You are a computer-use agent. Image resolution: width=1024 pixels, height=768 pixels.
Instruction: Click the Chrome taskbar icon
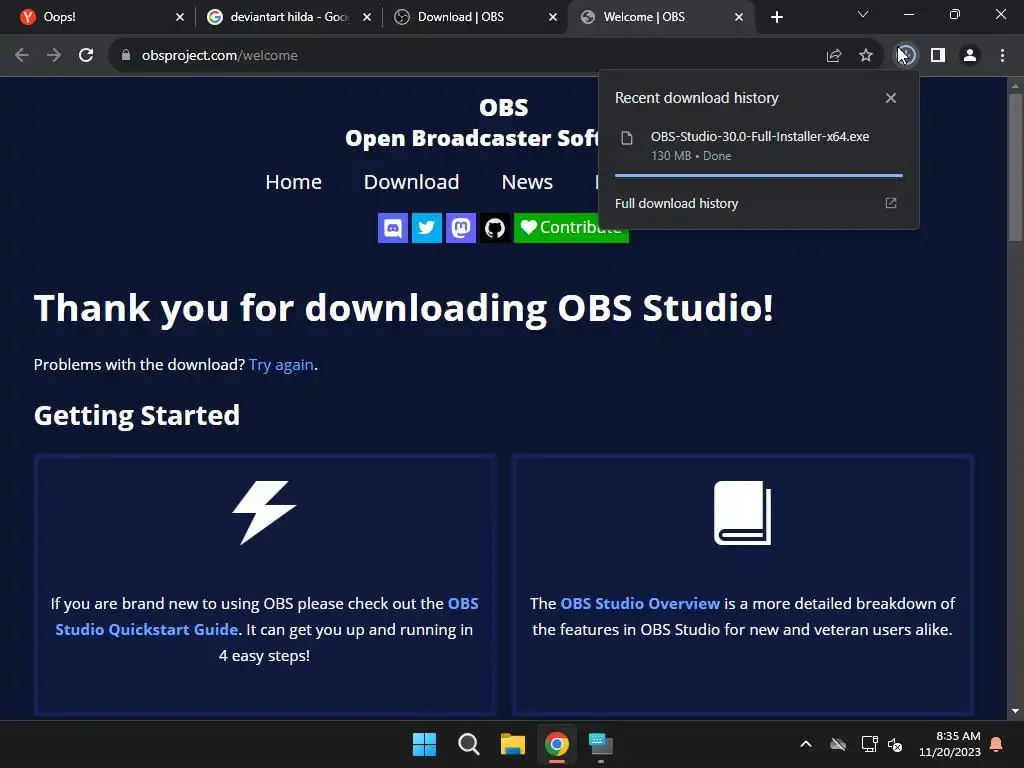[x=556, y=744]
